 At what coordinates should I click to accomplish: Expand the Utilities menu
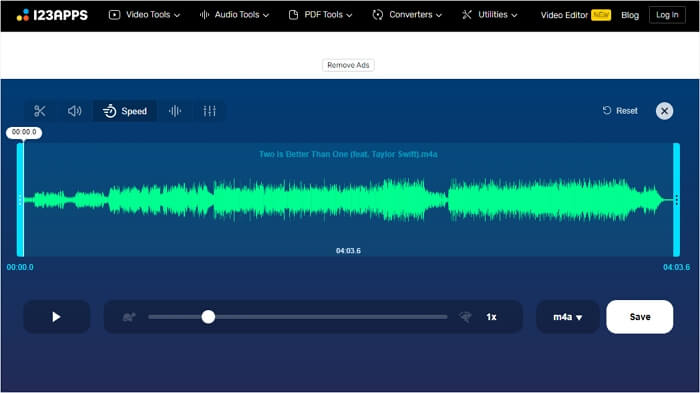coord(490,15)
